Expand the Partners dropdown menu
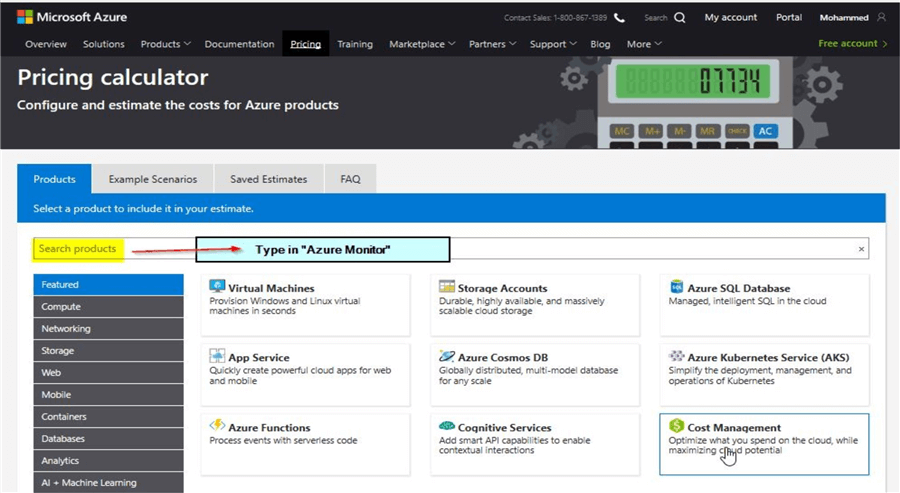The width and height of the screenshot is (900, 493). pyautogui.click(x=492, y=44)
